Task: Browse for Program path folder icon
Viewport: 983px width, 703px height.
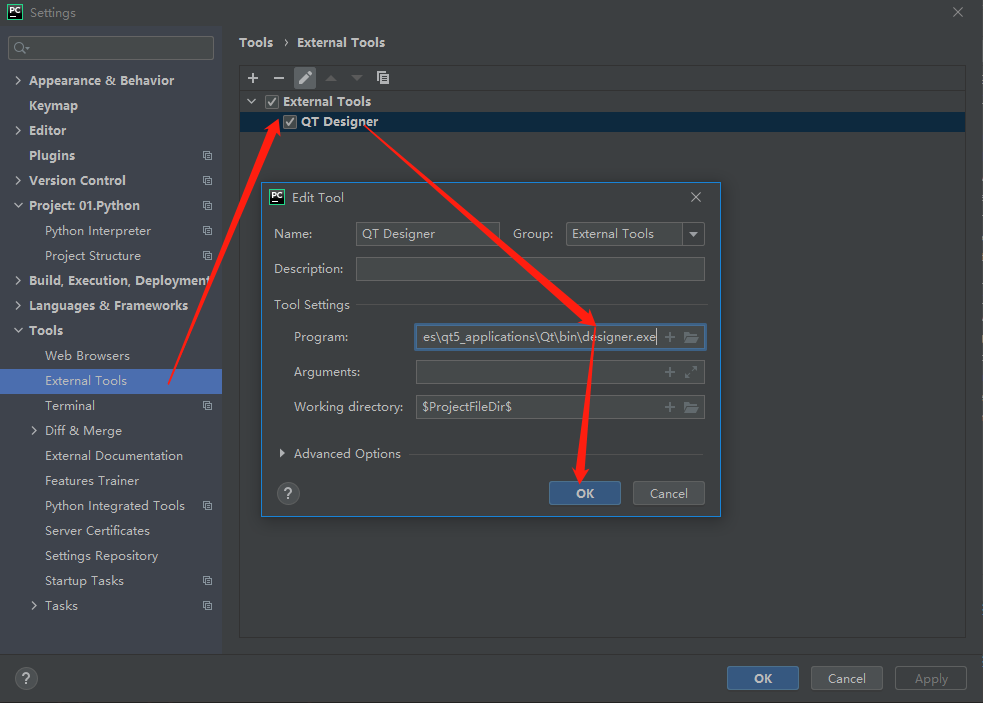Action: point(691,337)
